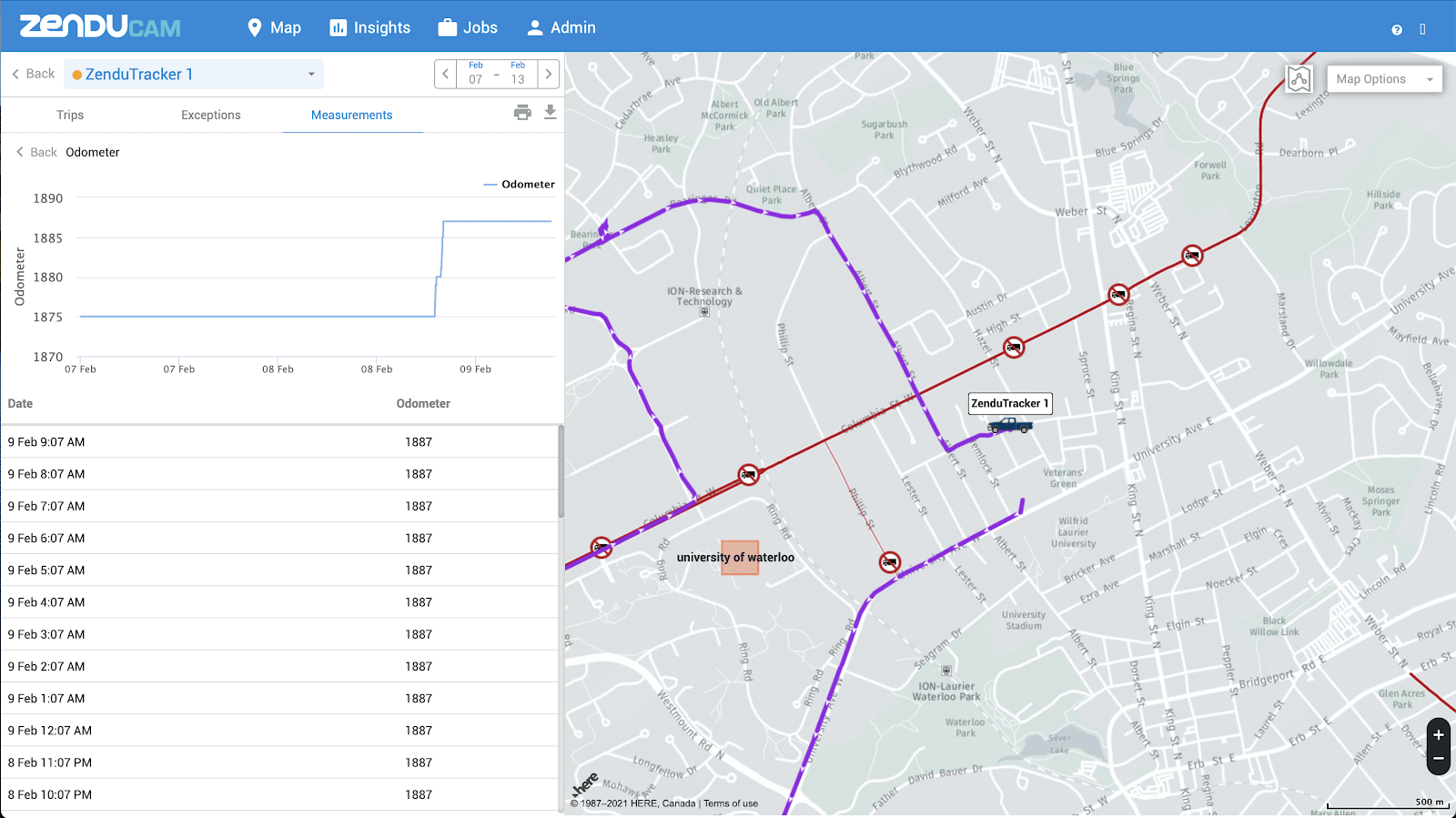Select the 9 Feb 3:07 AM row
This screenshot has height=818, width=1456.
pyautogui.click(x=279, y=634)
